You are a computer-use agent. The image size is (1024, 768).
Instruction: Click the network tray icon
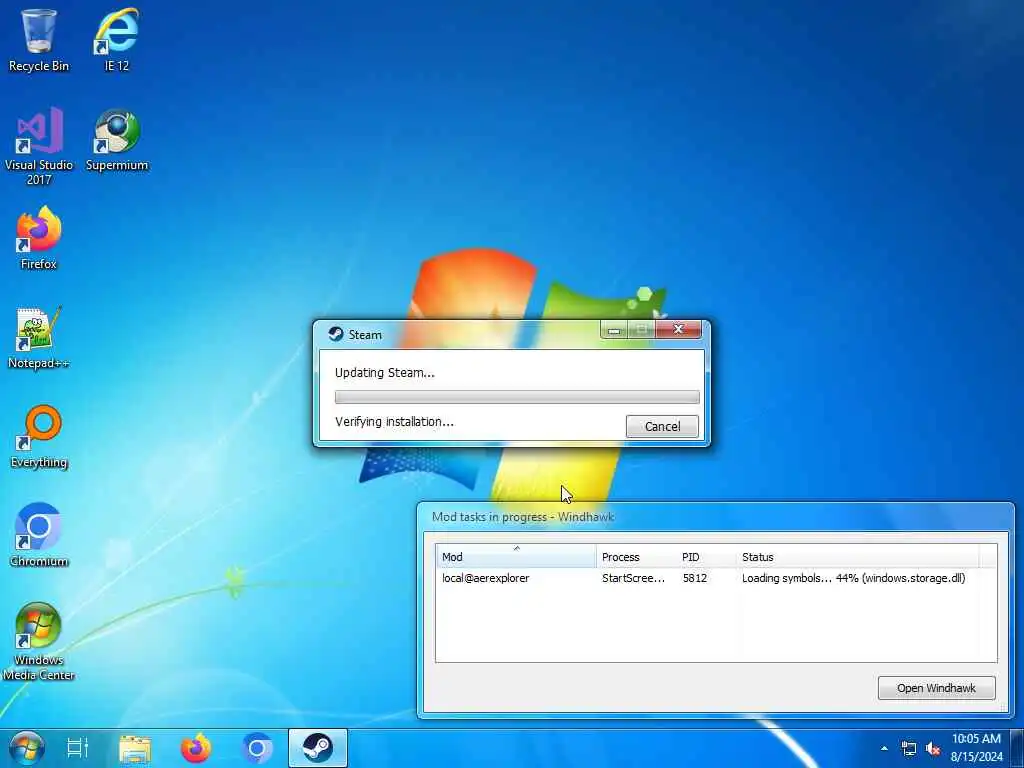point(908,748)
